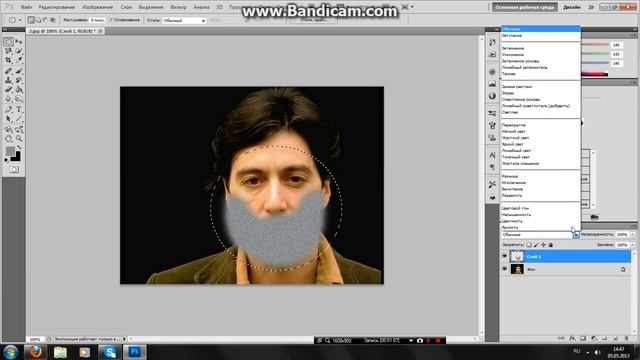
Task: Click Photoshop button in the taskbar
Action: [135, 351]
